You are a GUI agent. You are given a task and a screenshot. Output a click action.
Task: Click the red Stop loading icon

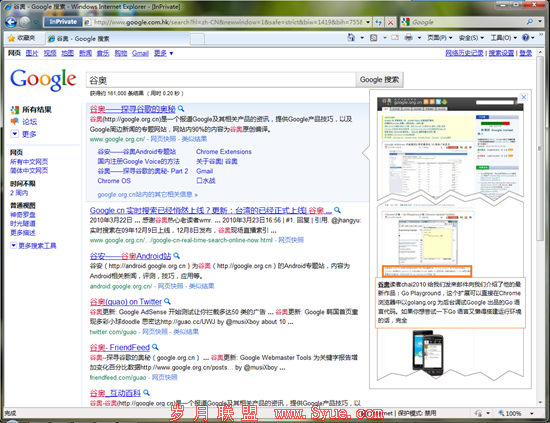(390, 22)
